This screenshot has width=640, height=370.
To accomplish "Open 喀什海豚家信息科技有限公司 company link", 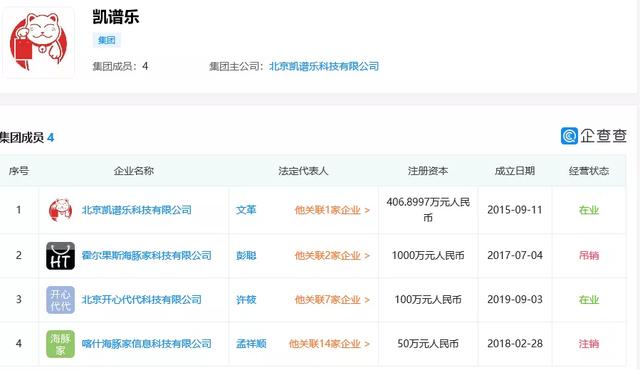I will (x=147, y=344).
